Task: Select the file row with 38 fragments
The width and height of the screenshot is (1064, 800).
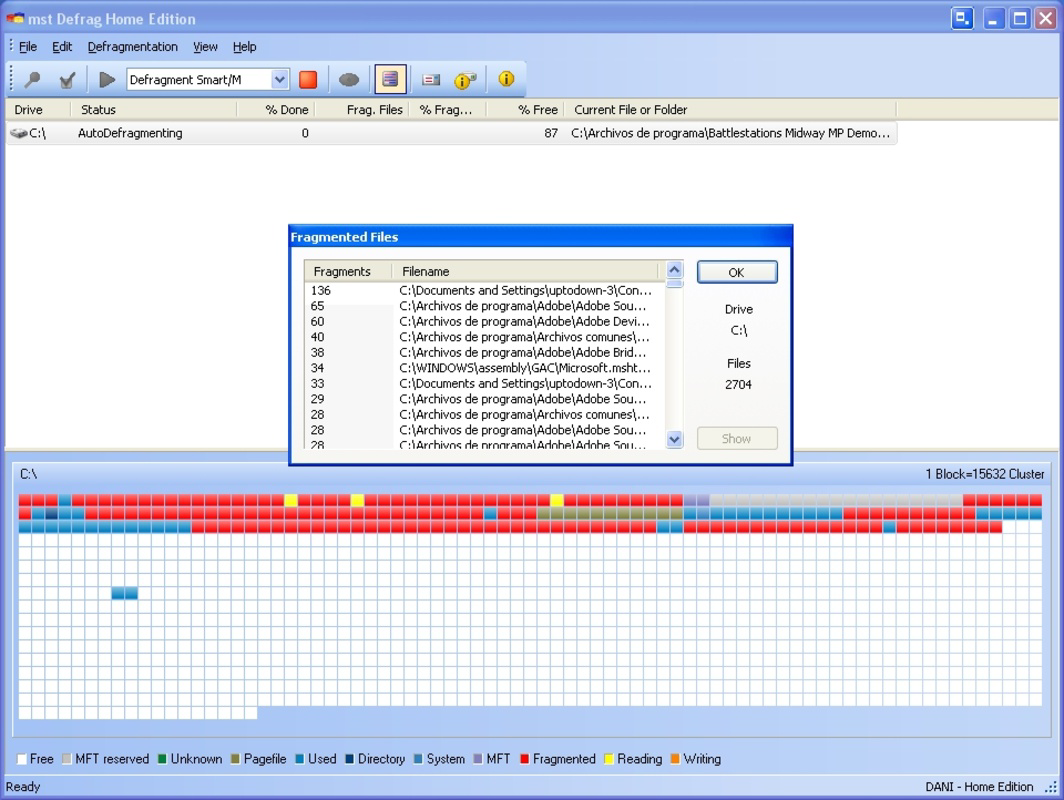Action: click(x=484, y=353)
